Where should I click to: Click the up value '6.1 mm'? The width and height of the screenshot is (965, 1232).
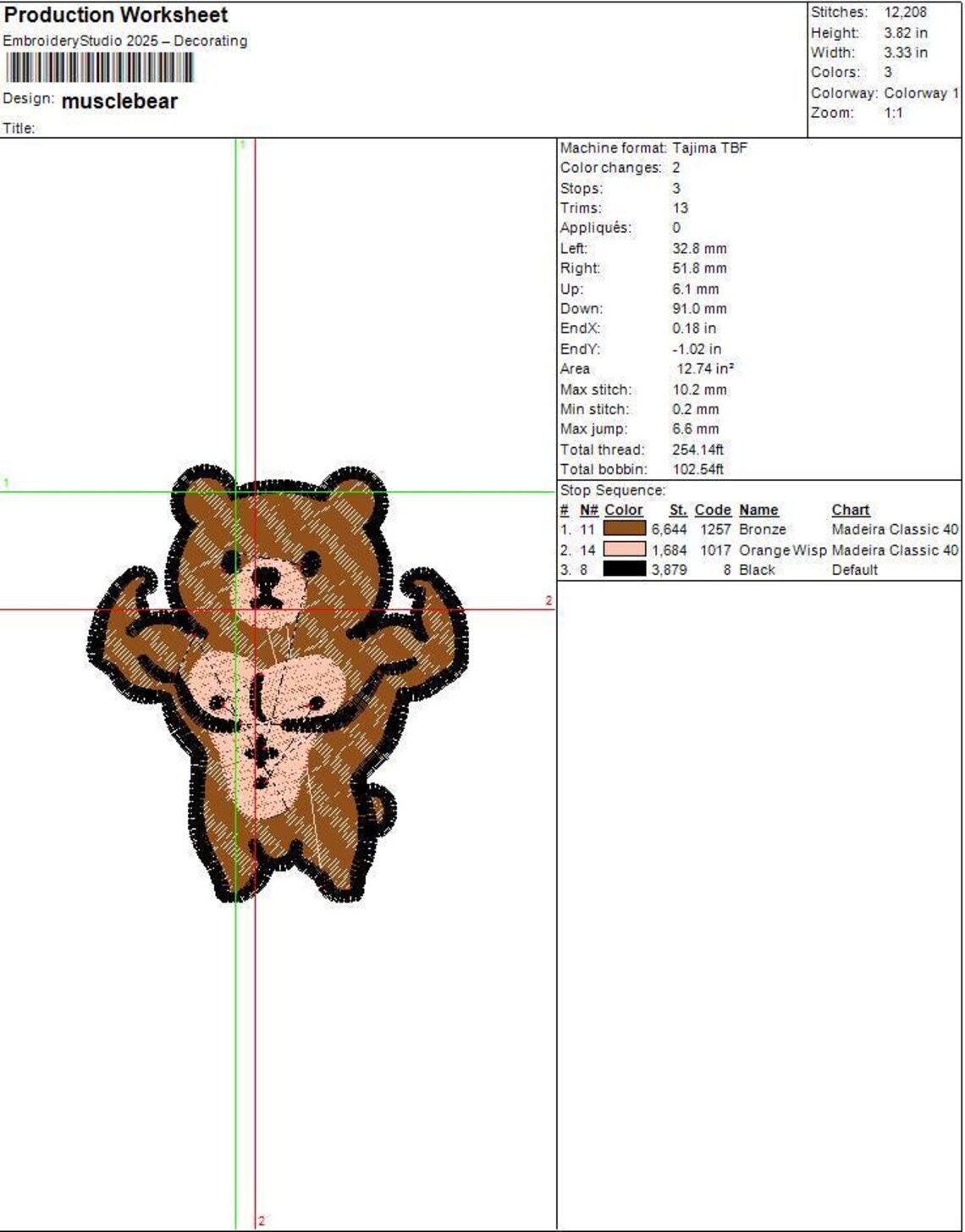click(x=695, y=289)
